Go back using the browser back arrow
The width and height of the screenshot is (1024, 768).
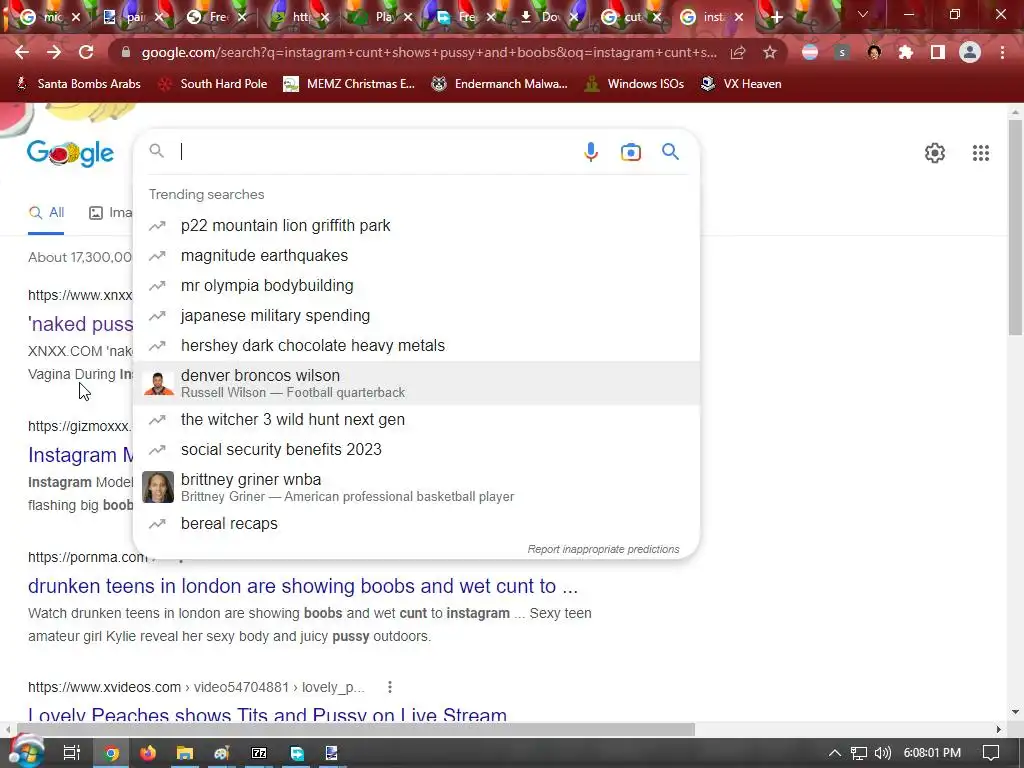pyautogui.click(x=22, y=52)
